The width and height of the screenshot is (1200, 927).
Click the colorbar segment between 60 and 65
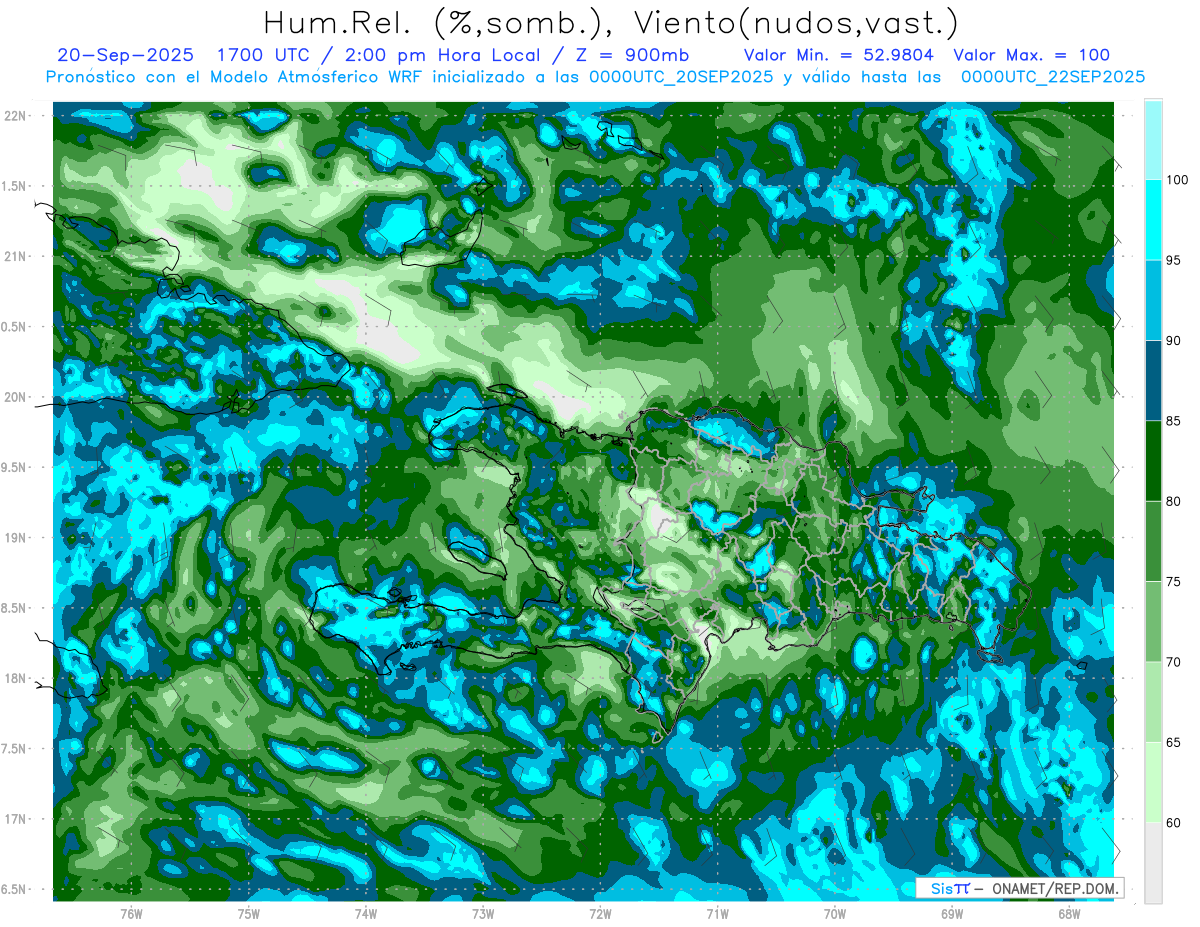tap(1153, 782)
